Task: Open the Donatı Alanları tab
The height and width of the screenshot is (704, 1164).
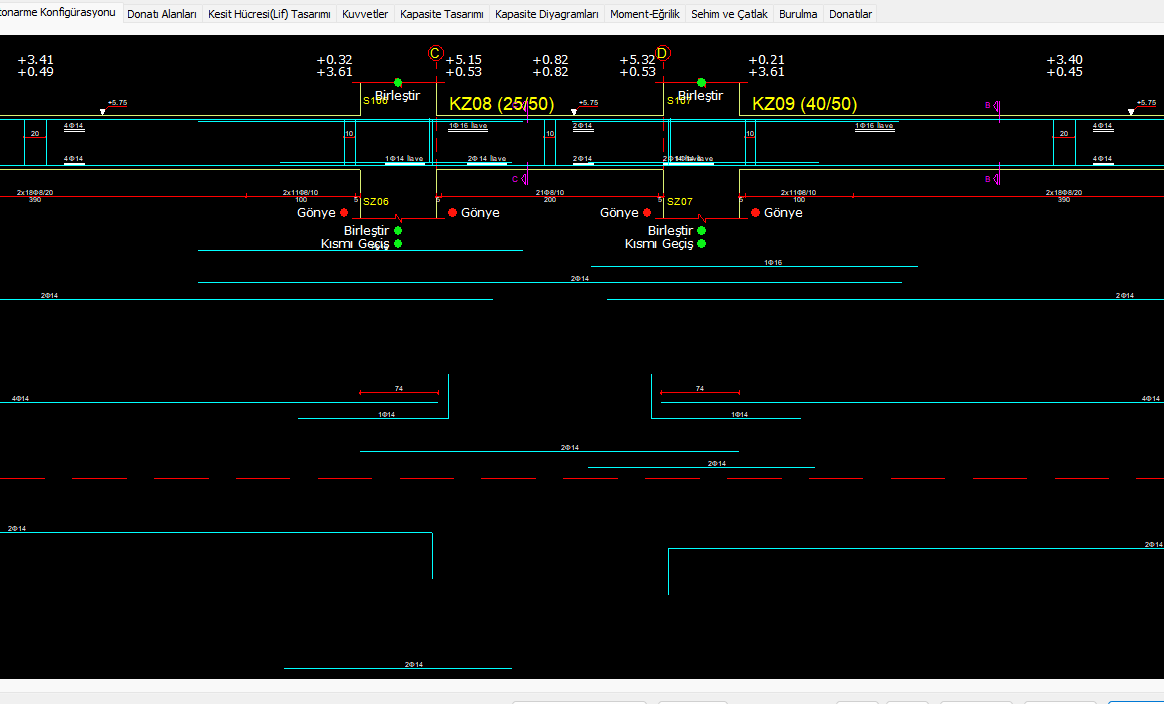Action: 162,14
